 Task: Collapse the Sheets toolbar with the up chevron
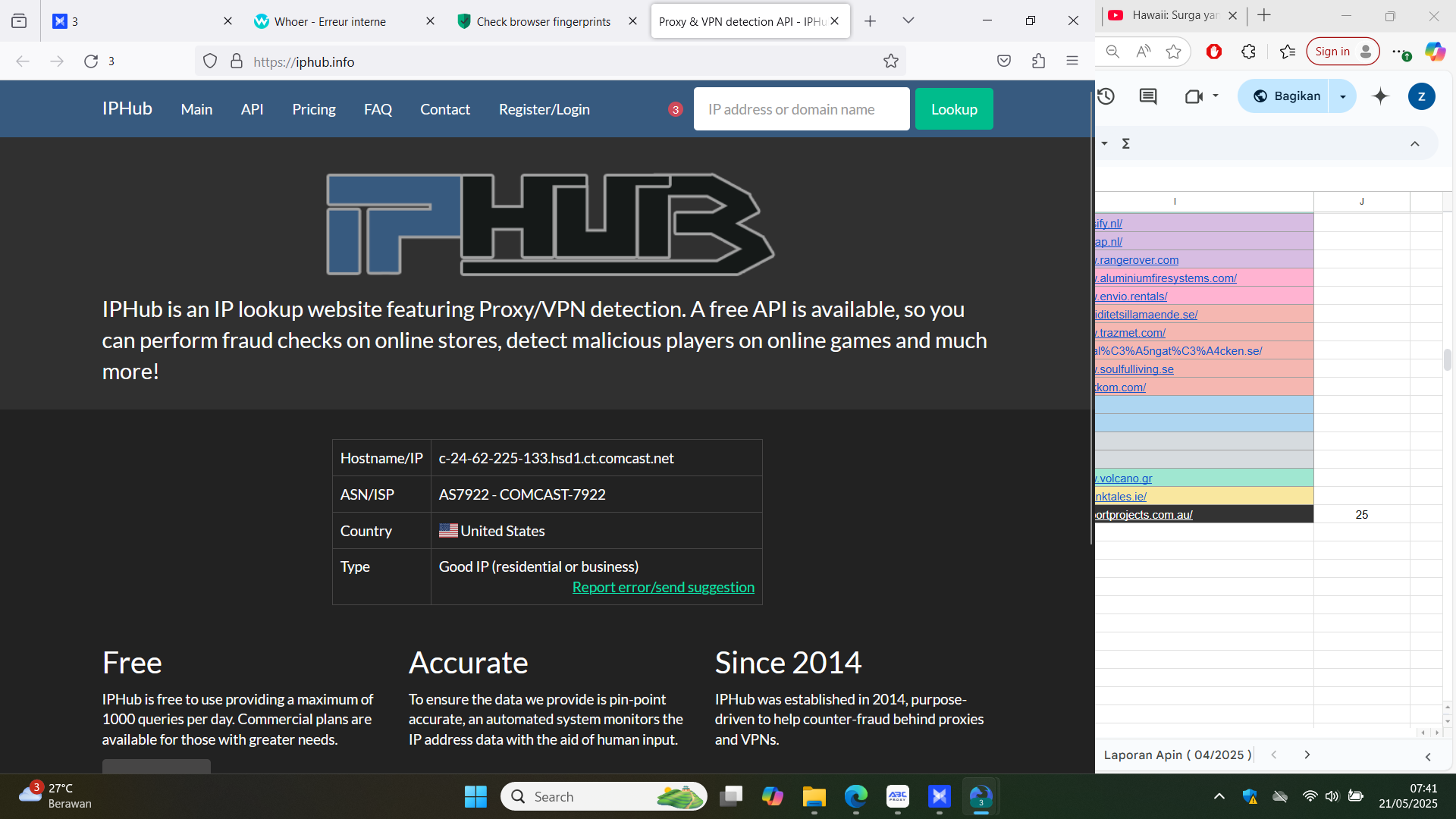point(1414,143)
